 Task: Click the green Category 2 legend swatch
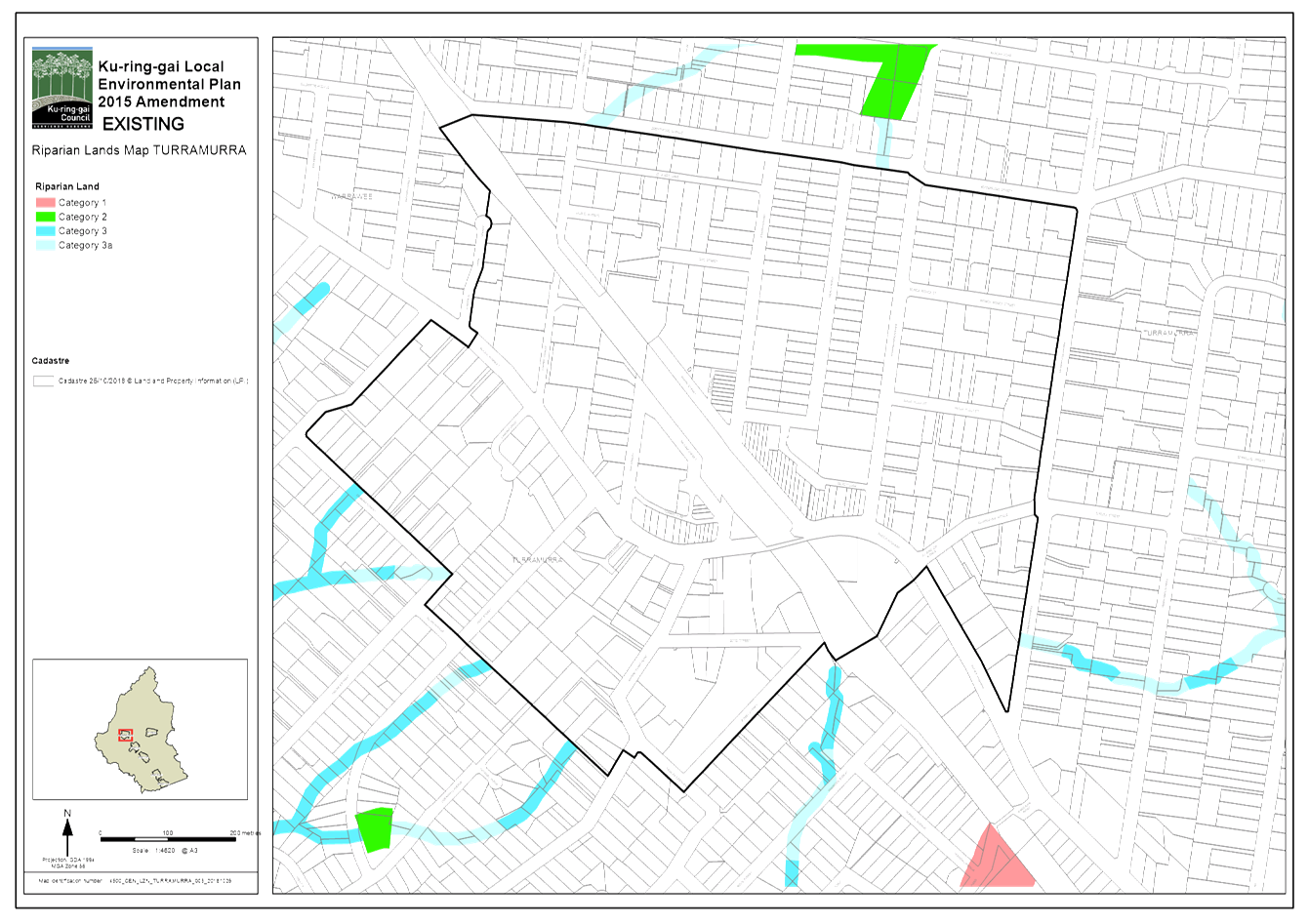click(x=45, y=217)
